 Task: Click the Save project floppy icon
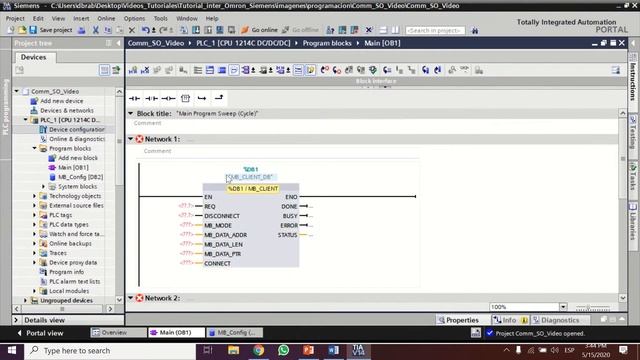coord(33,30)
